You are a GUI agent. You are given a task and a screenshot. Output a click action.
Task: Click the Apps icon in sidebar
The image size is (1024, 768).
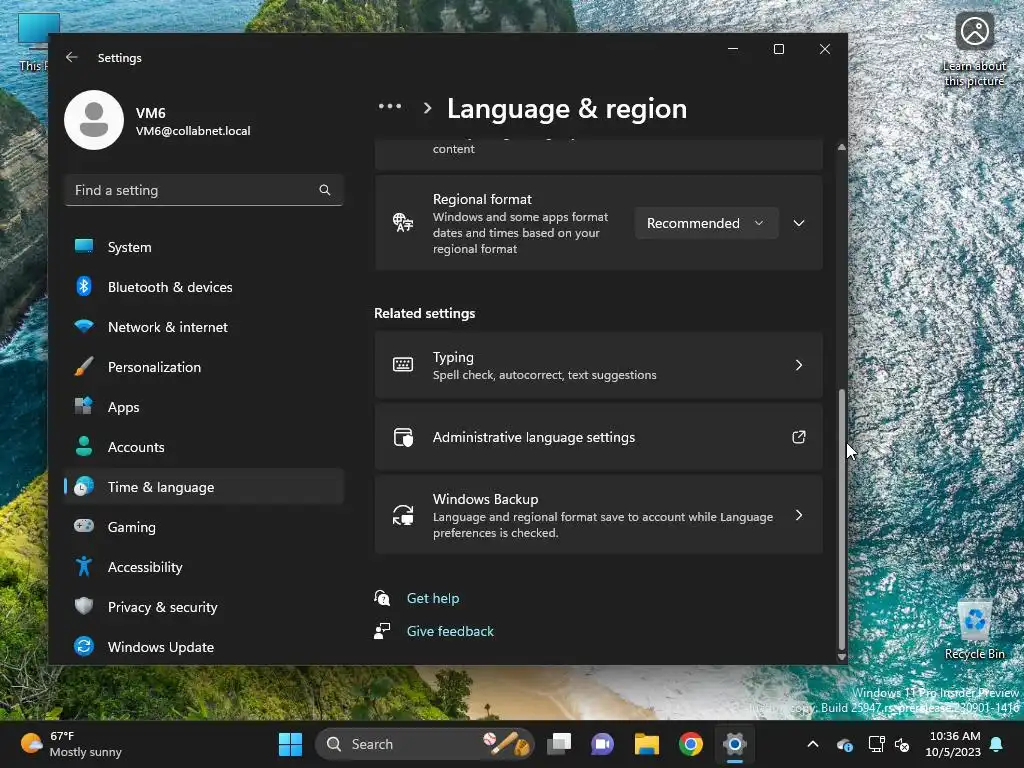pyautogui.click(x=84, y=406)
